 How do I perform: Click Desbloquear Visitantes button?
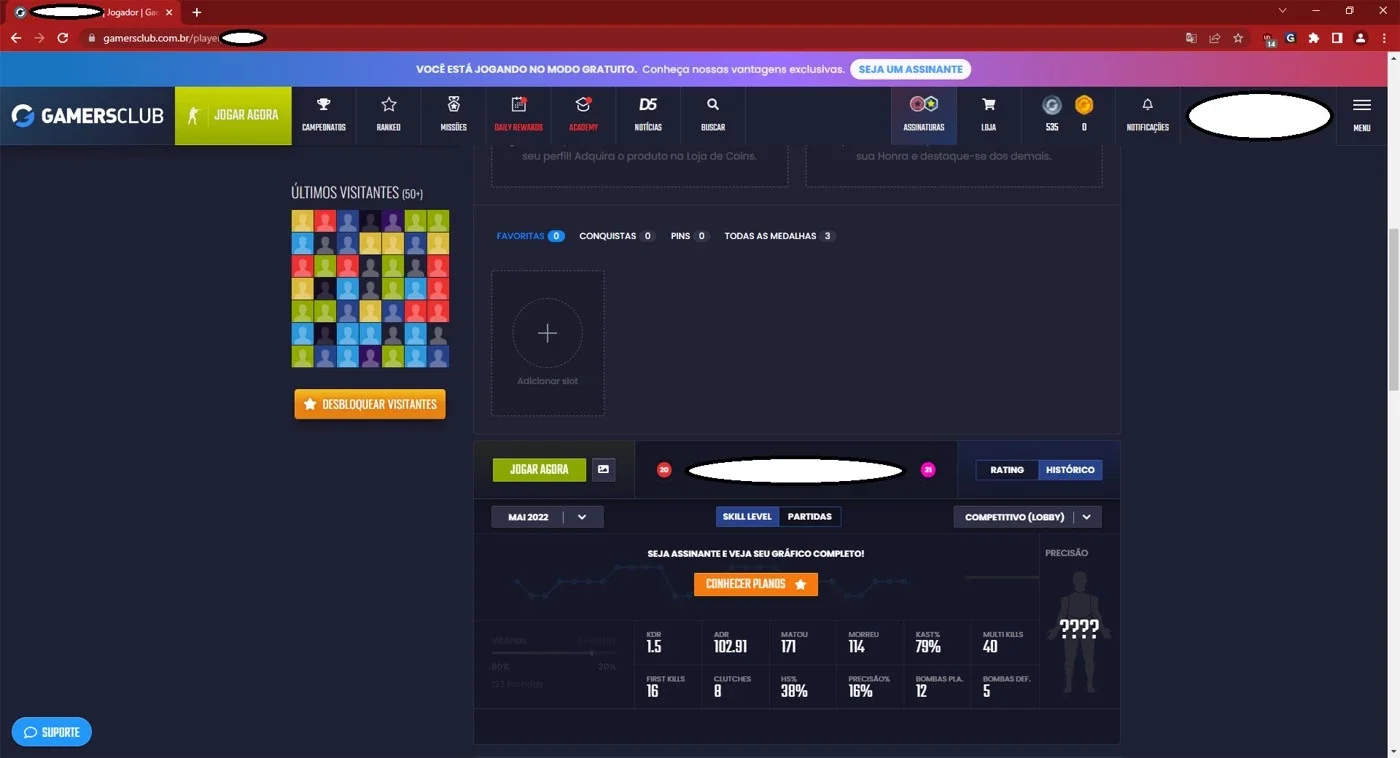(x=370, y=404)
